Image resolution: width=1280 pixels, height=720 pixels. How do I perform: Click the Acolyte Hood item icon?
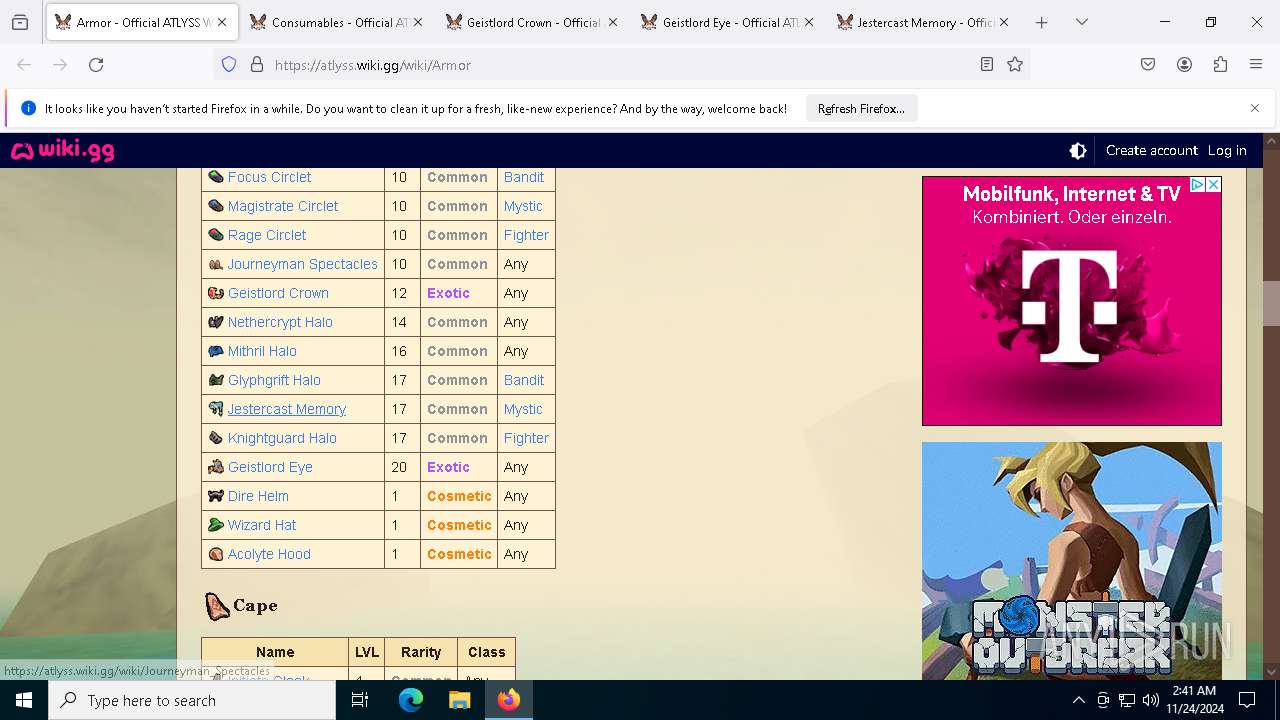click(x=215, y=554)
